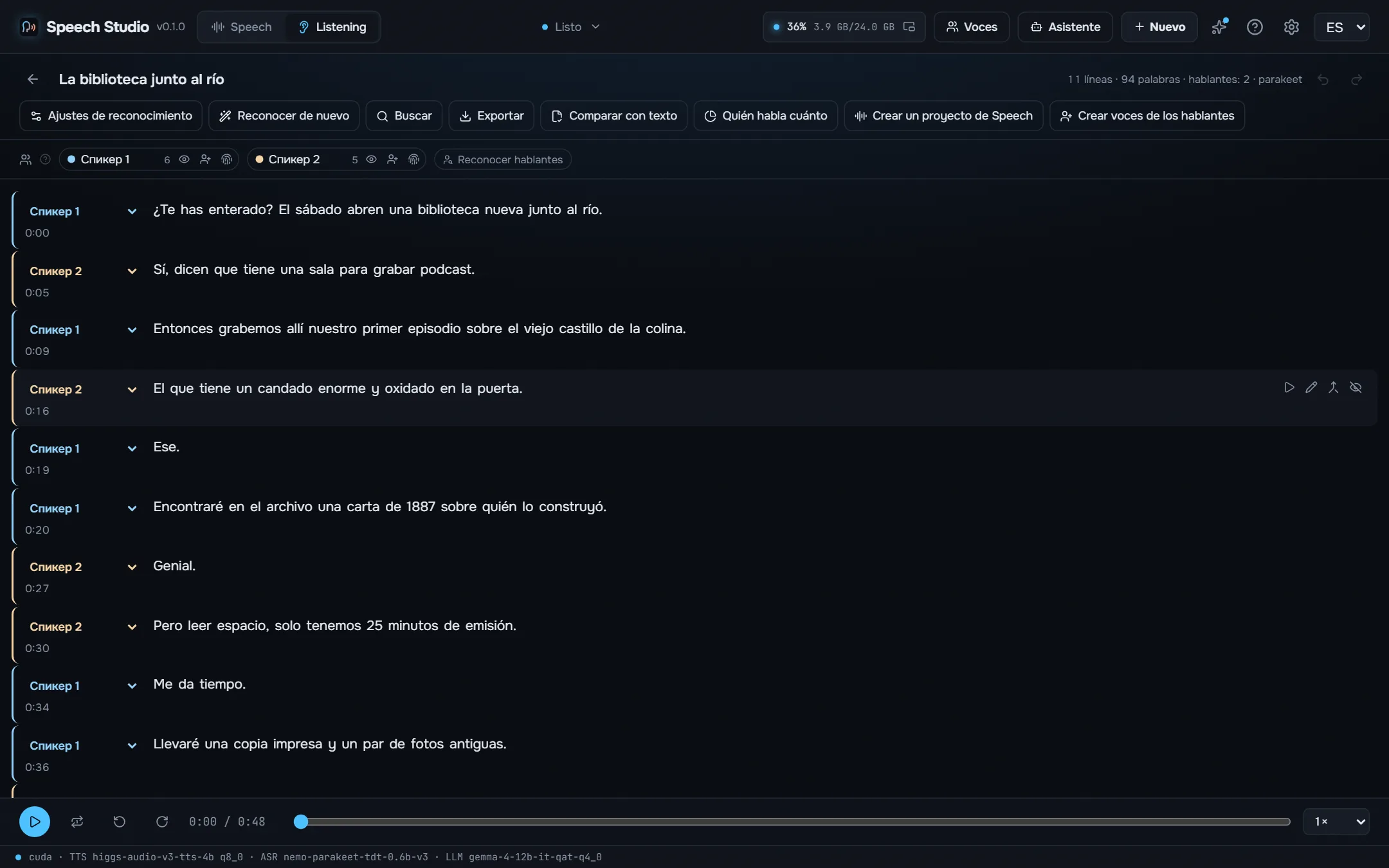This screenshot has width=1389, height=868.
Task: Click the back arrow beside the project title
Action: pos(32,79)
